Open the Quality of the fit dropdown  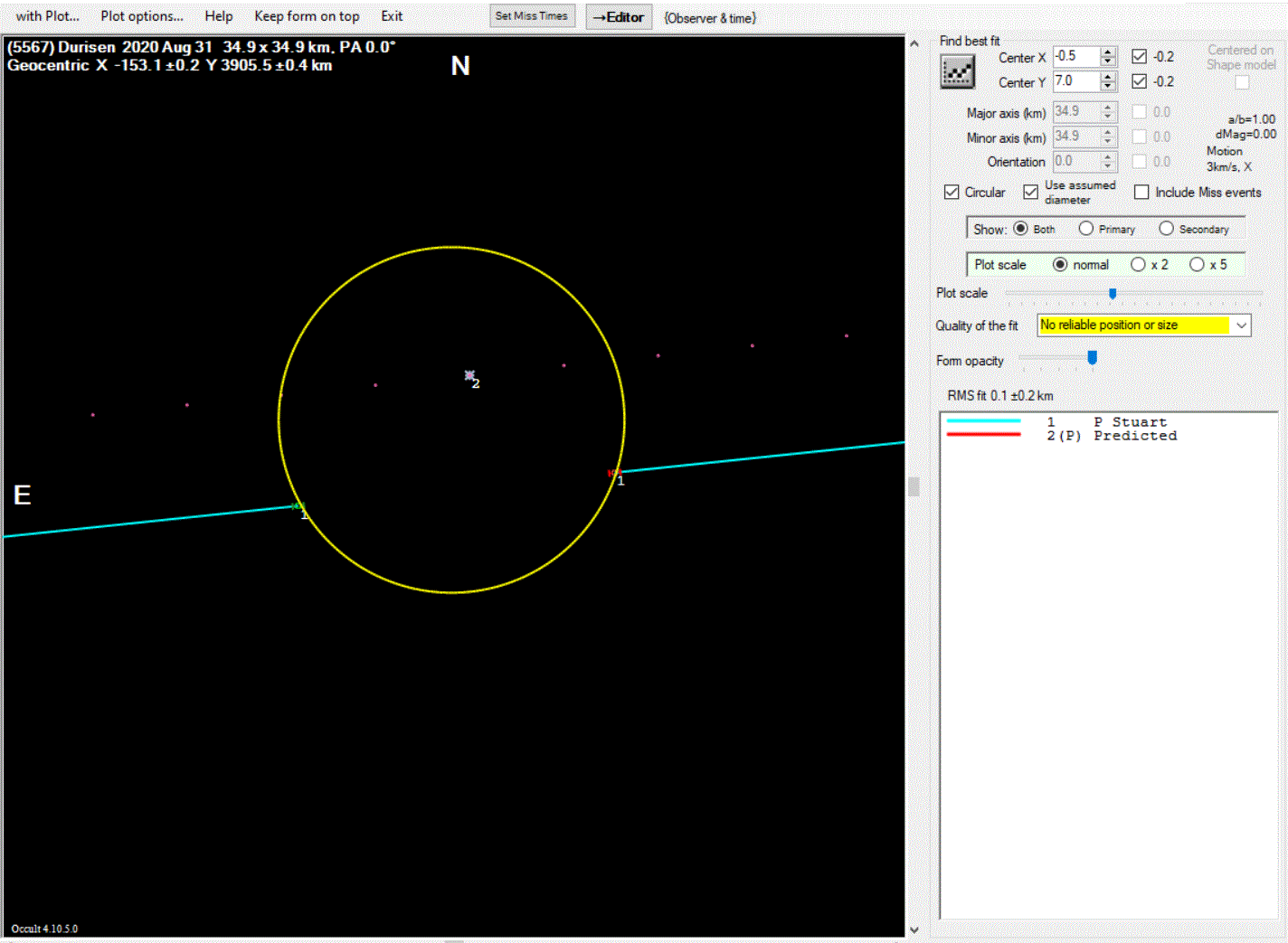[x=1241, y=325]
